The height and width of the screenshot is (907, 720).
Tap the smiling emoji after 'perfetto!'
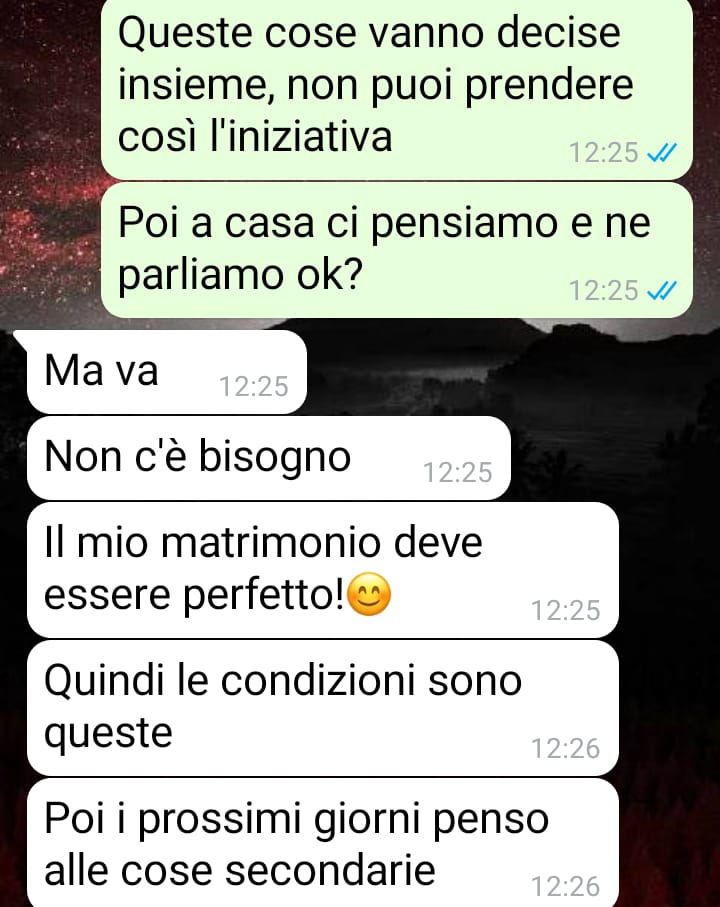pyautogui.click(x=370, y=594)
